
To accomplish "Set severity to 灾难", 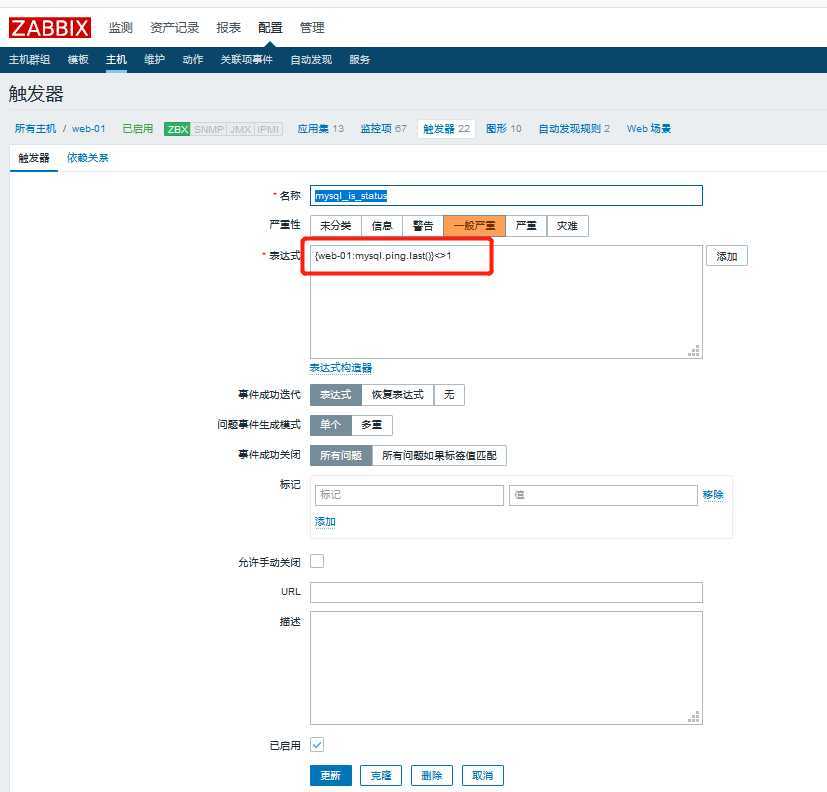I will (x=568, y=226).
